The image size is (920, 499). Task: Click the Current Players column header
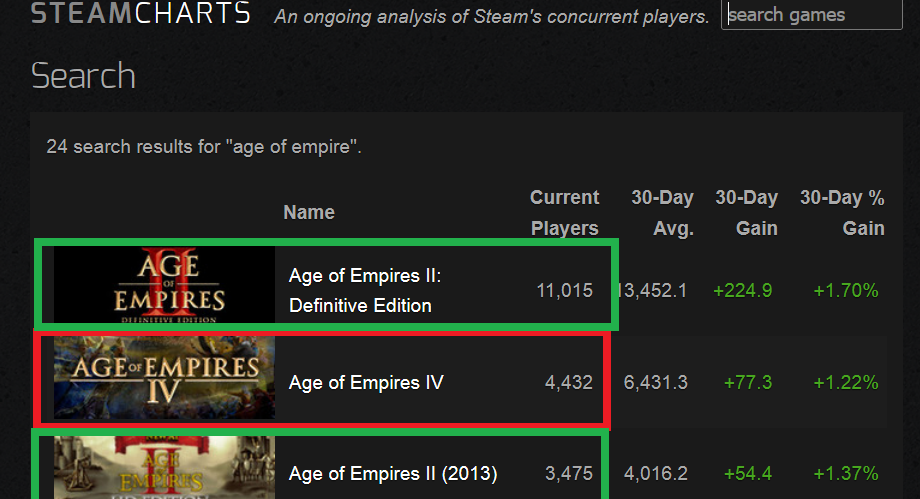564,213
